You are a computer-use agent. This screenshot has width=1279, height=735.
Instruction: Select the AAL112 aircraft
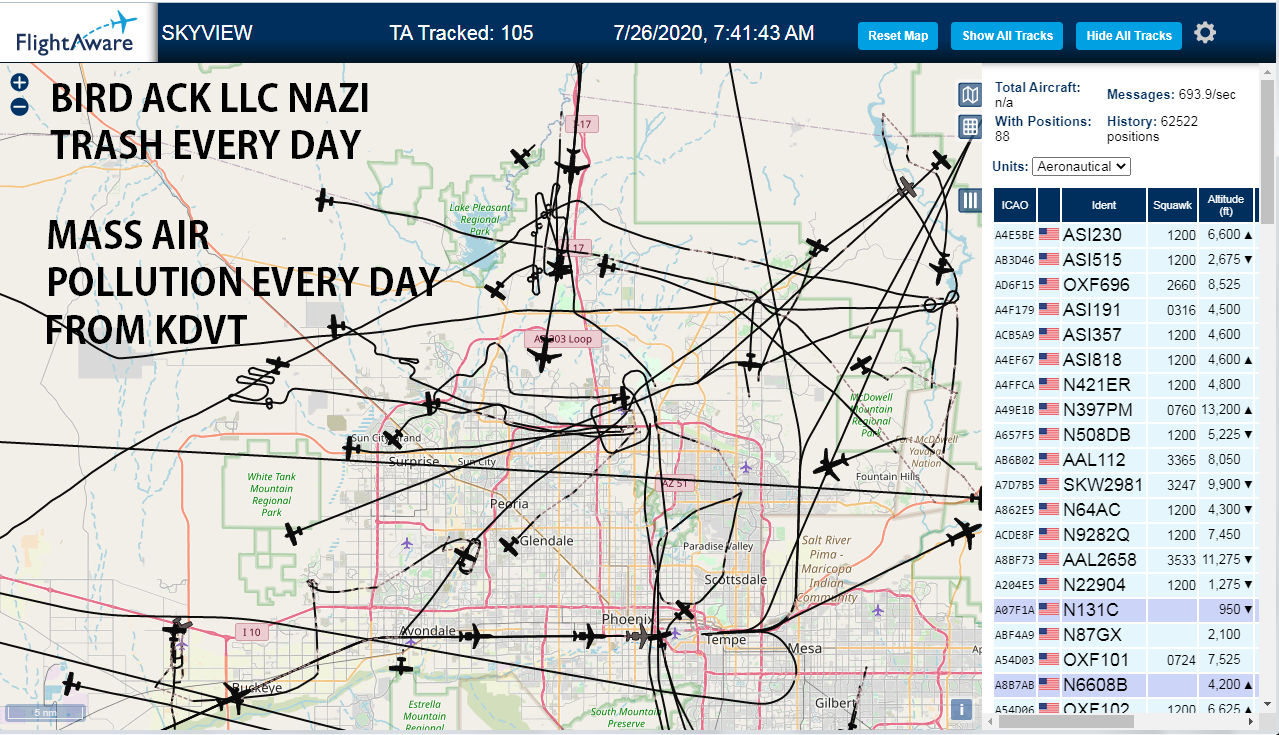click(1124, 460)
